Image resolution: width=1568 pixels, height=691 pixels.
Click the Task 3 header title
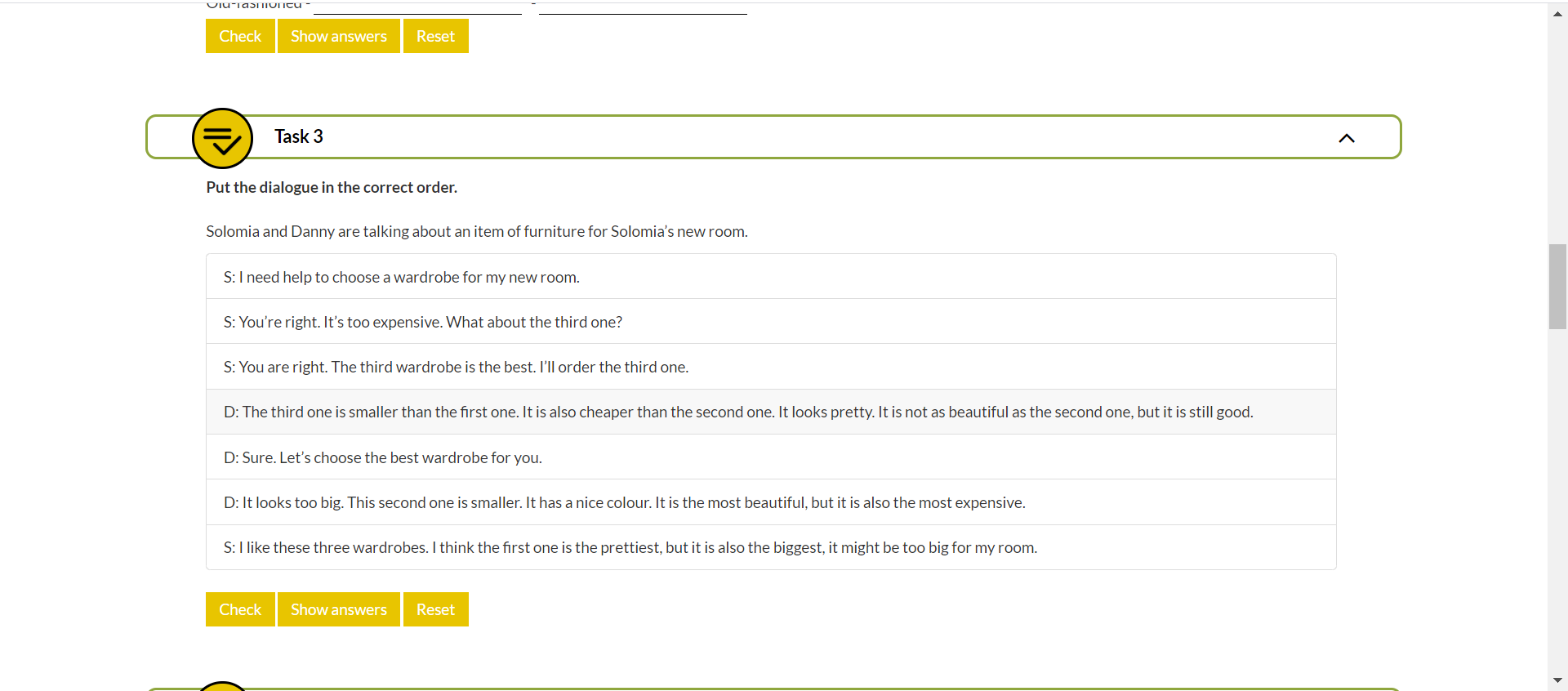[299, 136]
